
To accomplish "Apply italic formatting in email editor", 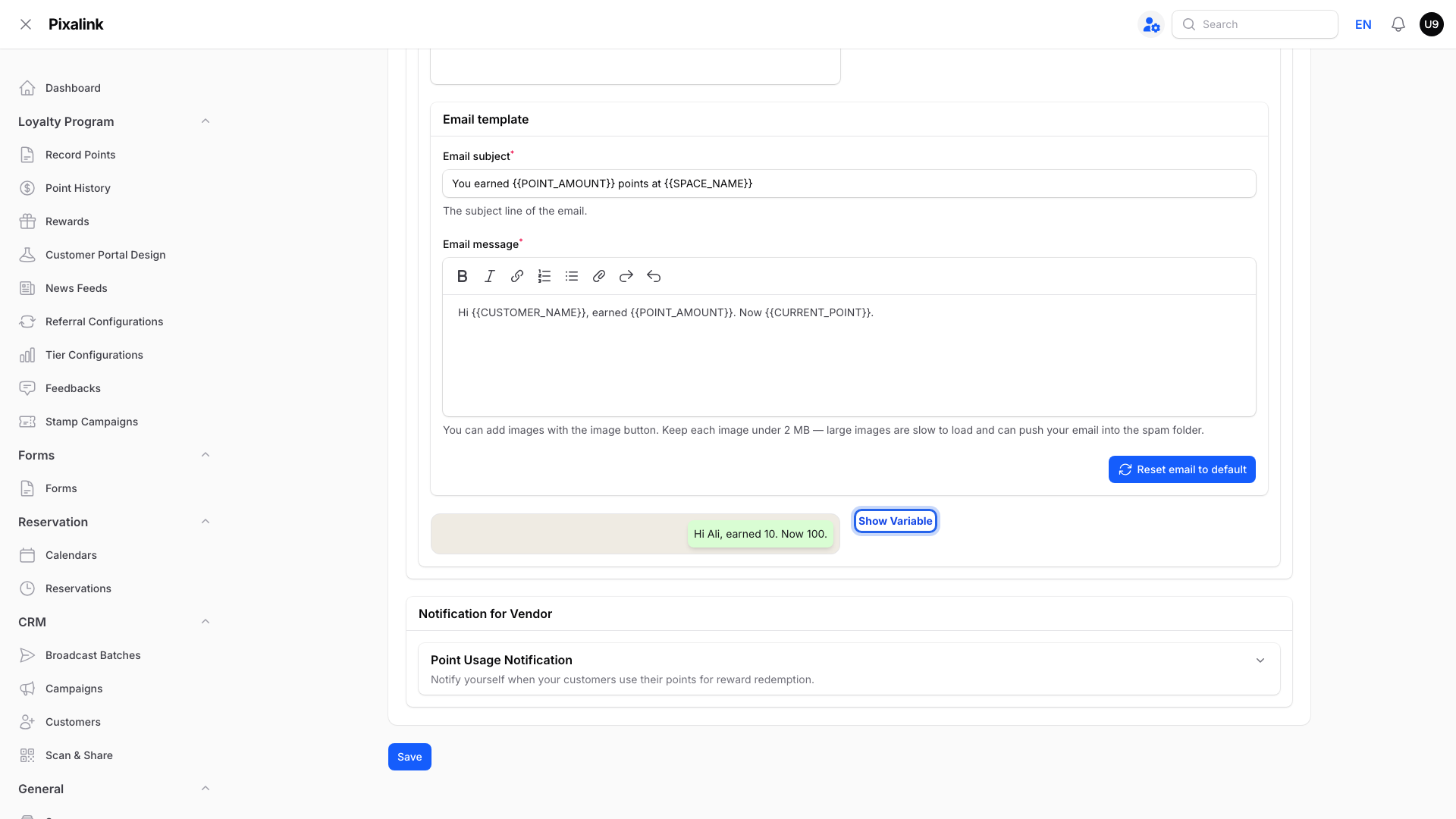I will pos(490,276).
